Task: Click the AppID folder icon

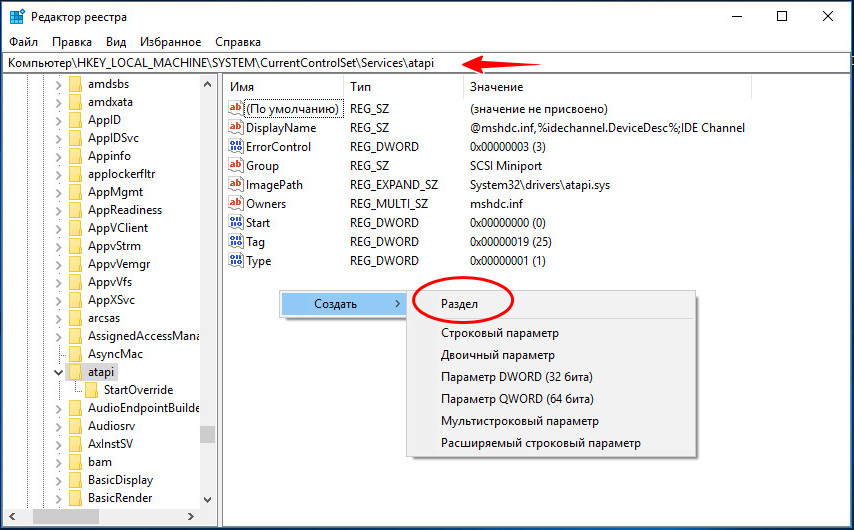Action: [76, 120]
